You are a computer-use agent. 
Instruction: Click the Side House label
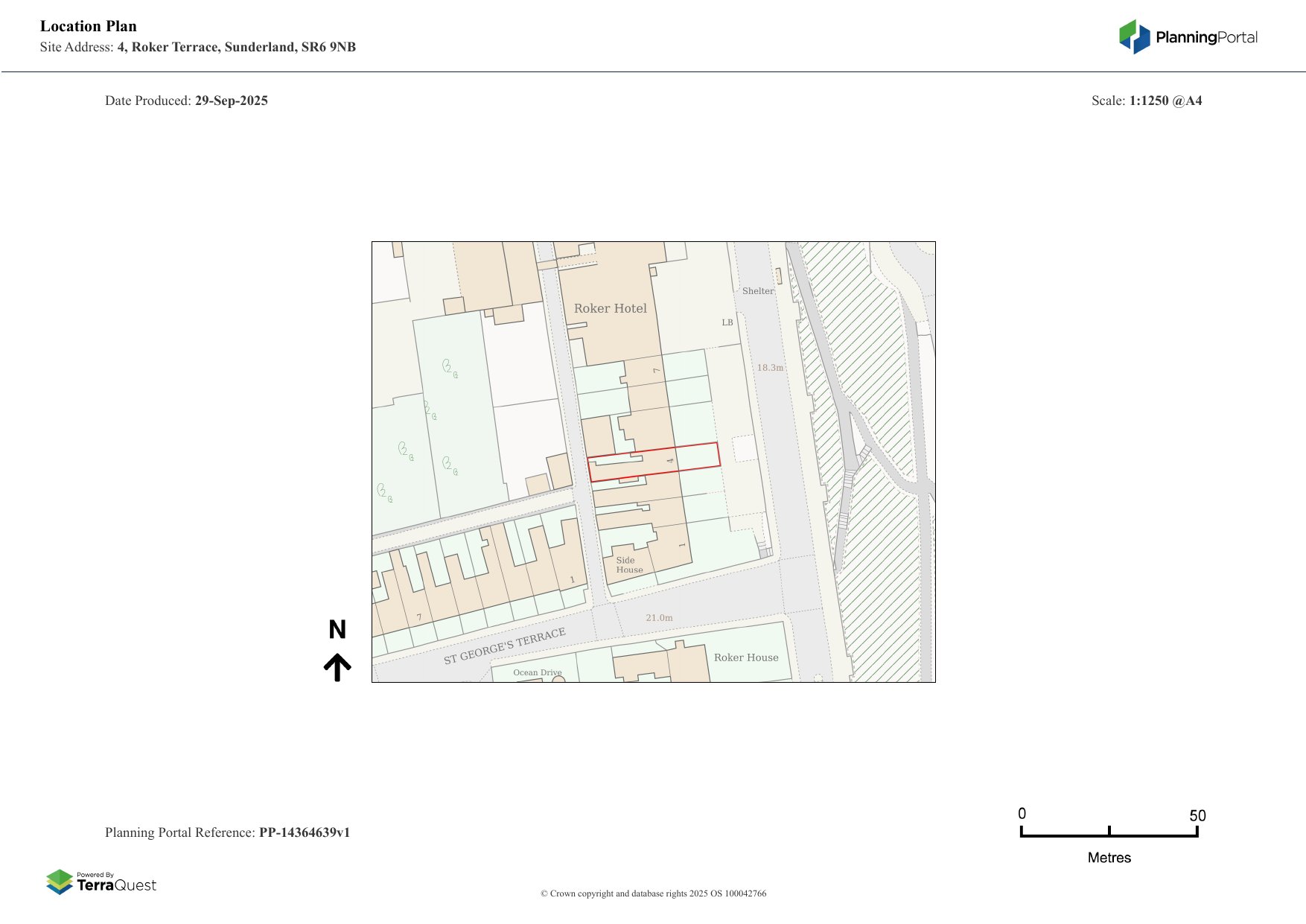628,565
